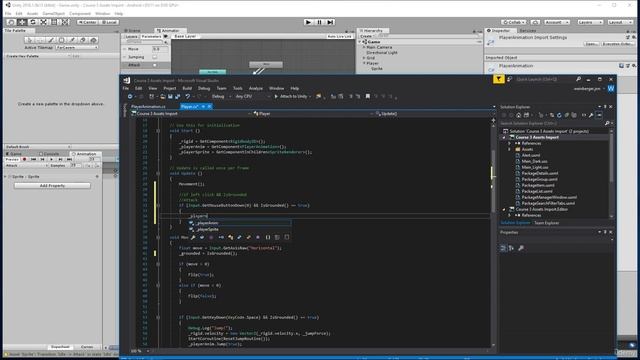
Task: Select the Unity Scale tool
Action: click(43, 22)
